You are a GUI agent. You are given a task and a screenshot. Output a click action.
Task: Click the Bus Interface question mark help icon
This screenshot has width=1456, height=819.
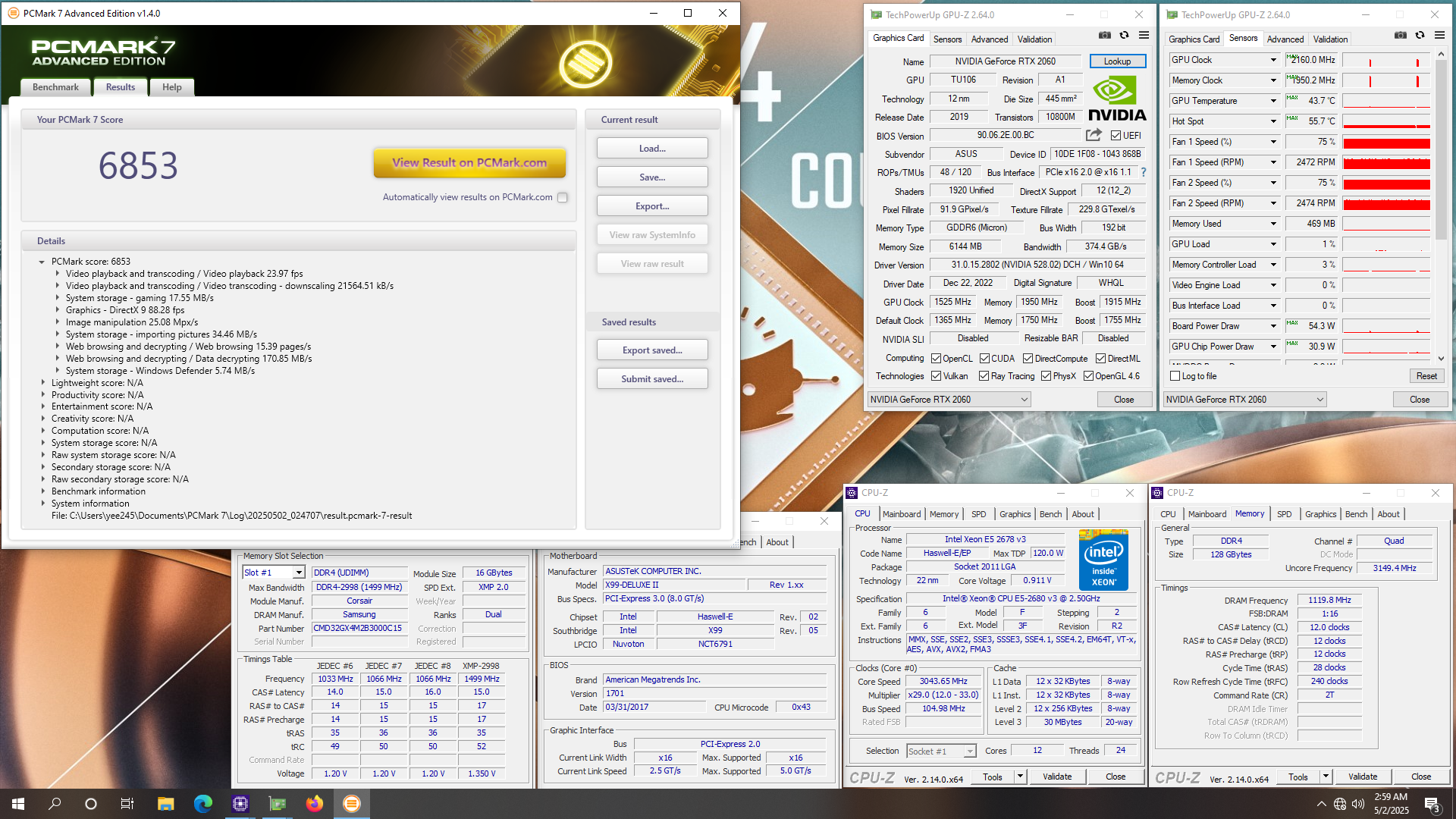pos(1144,172)
